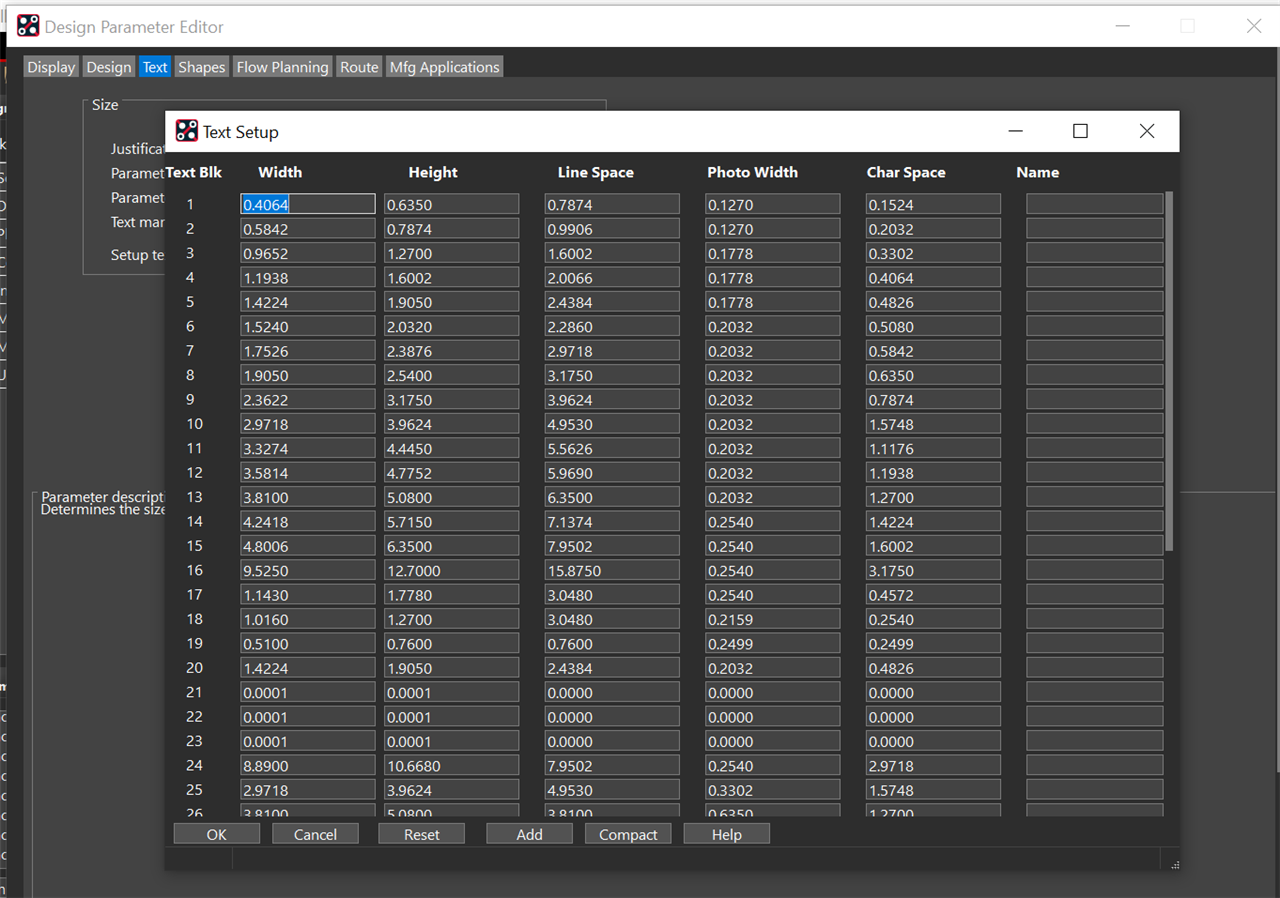Edit Width 0.5842 in row 2
1280x898 pixels.
[x=308, y=229]
